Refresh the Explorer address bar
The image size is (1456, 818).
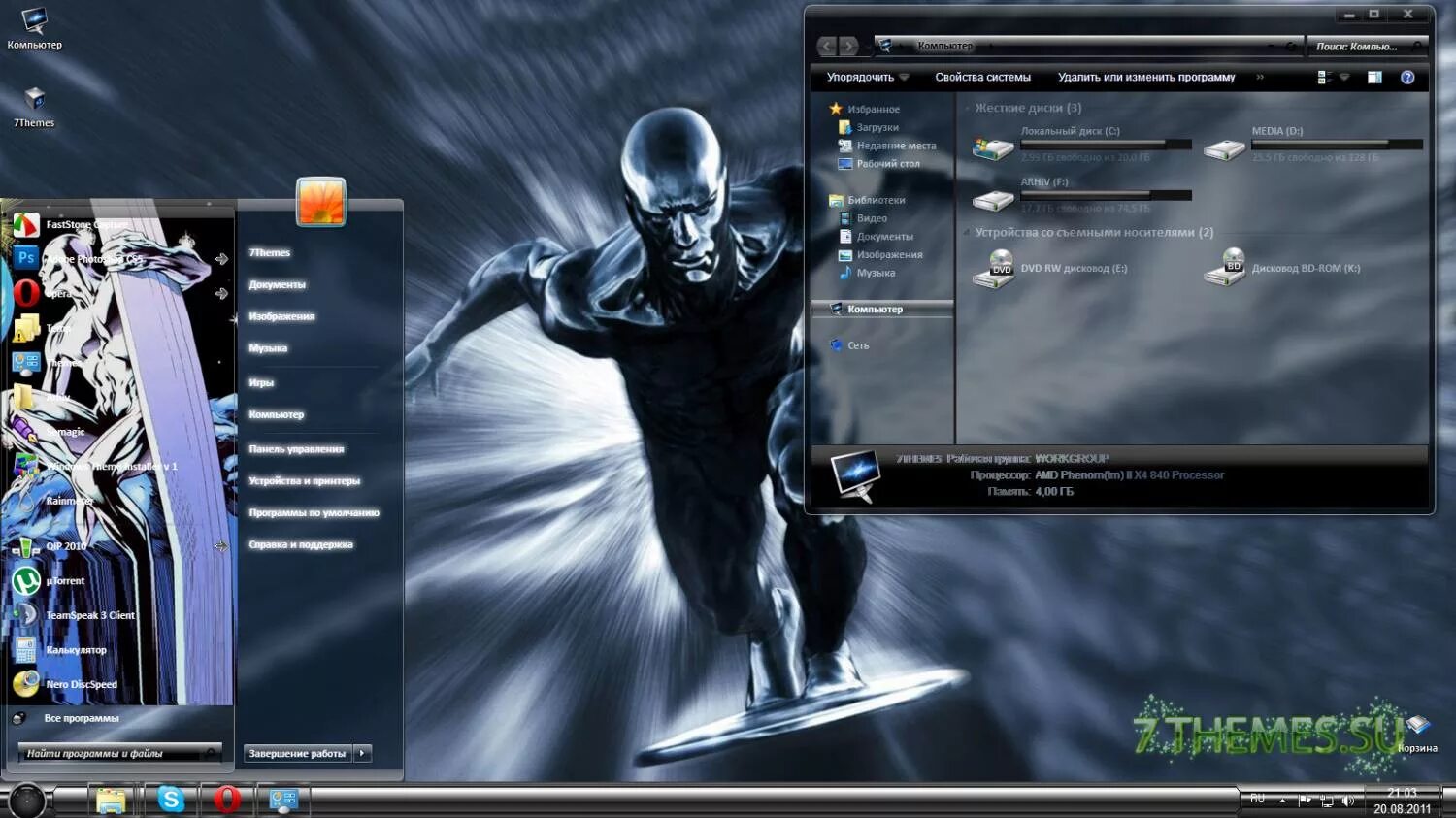(x=1291, y=46)
